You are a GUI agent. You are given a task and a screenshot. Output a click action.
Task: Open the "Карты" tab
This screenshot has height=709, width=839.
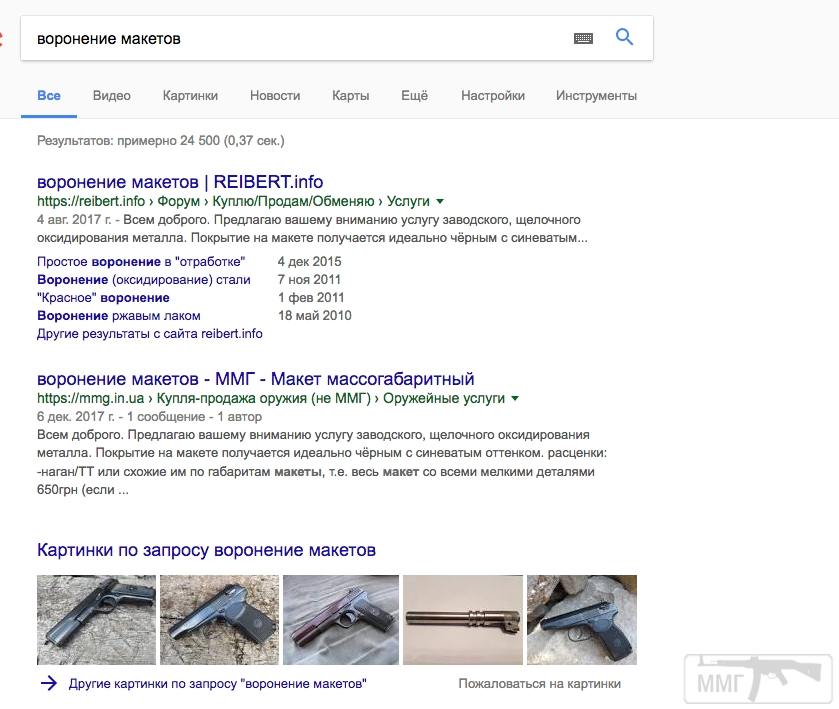350,96
